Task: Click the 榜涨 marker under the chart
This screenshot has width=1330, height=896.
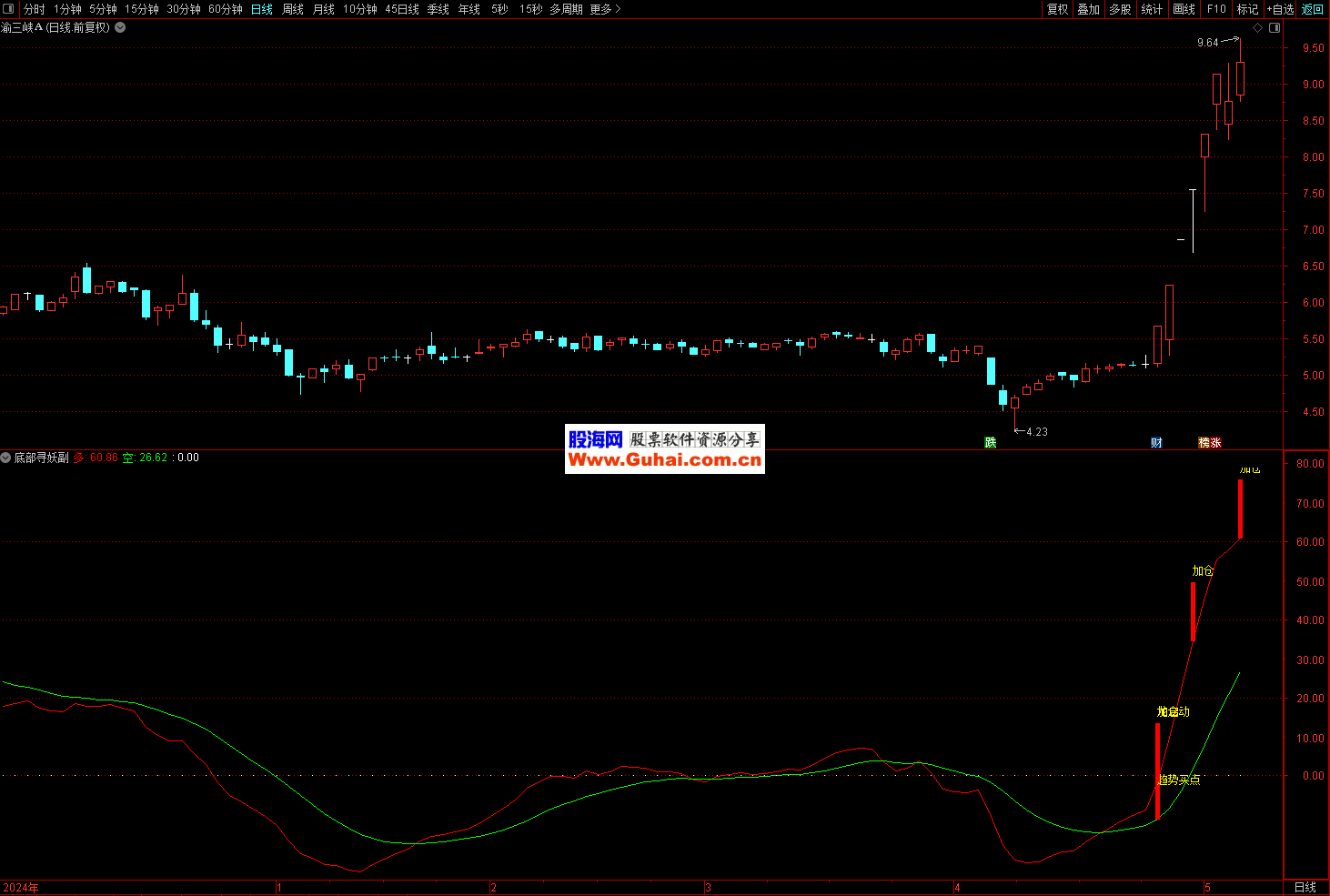Action: 1210,443
